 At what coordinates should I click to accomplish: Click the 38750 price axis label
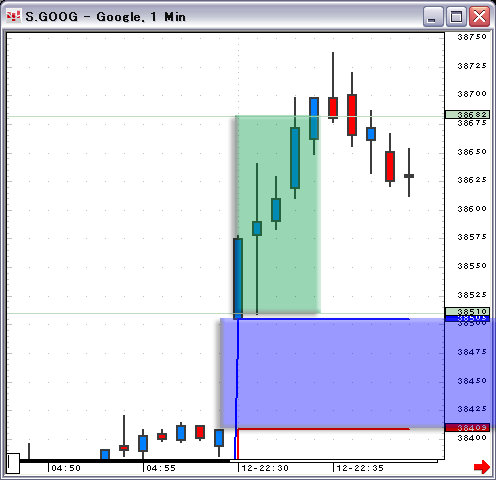point(472,37)
